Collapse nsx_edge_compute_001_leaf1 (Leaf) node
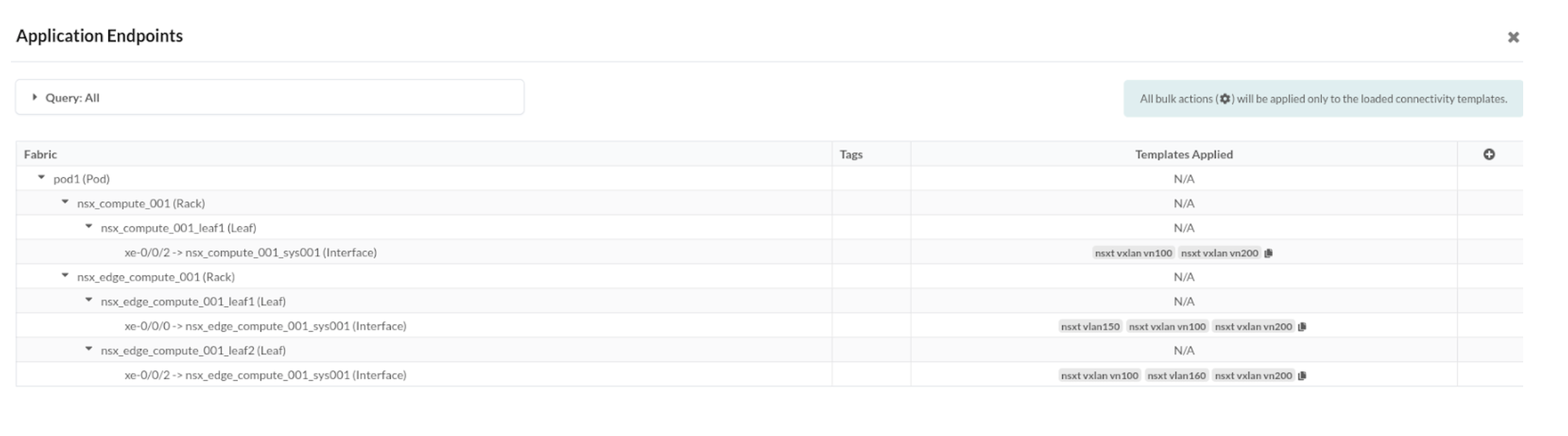The height and width of the screenshot is (436, 1568). tap(89, 300)
